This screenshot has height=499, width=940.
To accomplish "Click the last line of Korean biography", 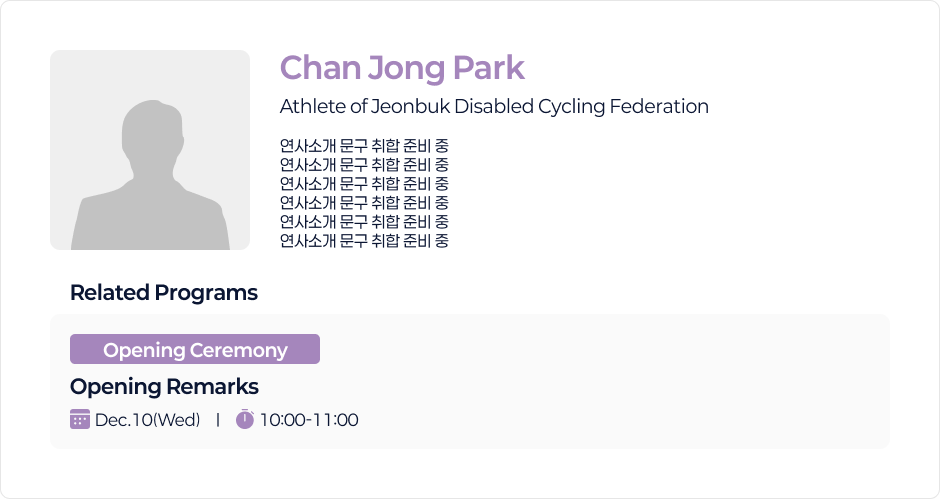I will pyautogui.click(x=364, y=241).
